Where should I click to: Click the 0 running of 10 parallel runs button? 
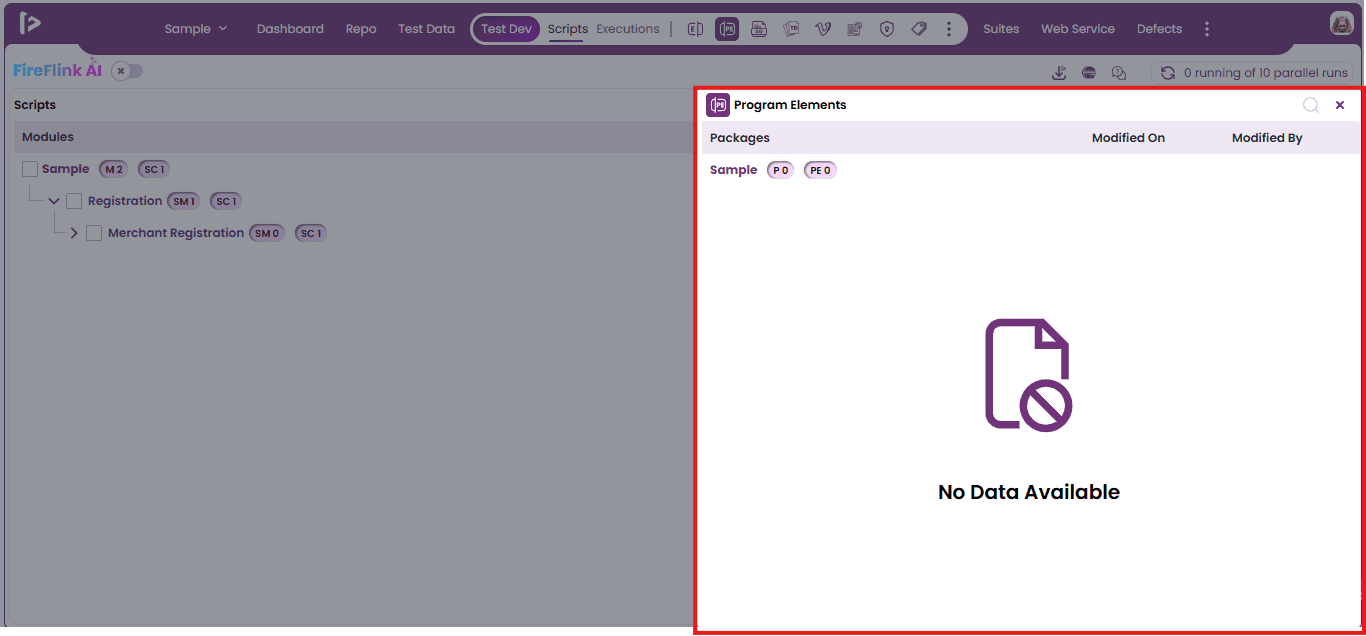point(1252,73)
